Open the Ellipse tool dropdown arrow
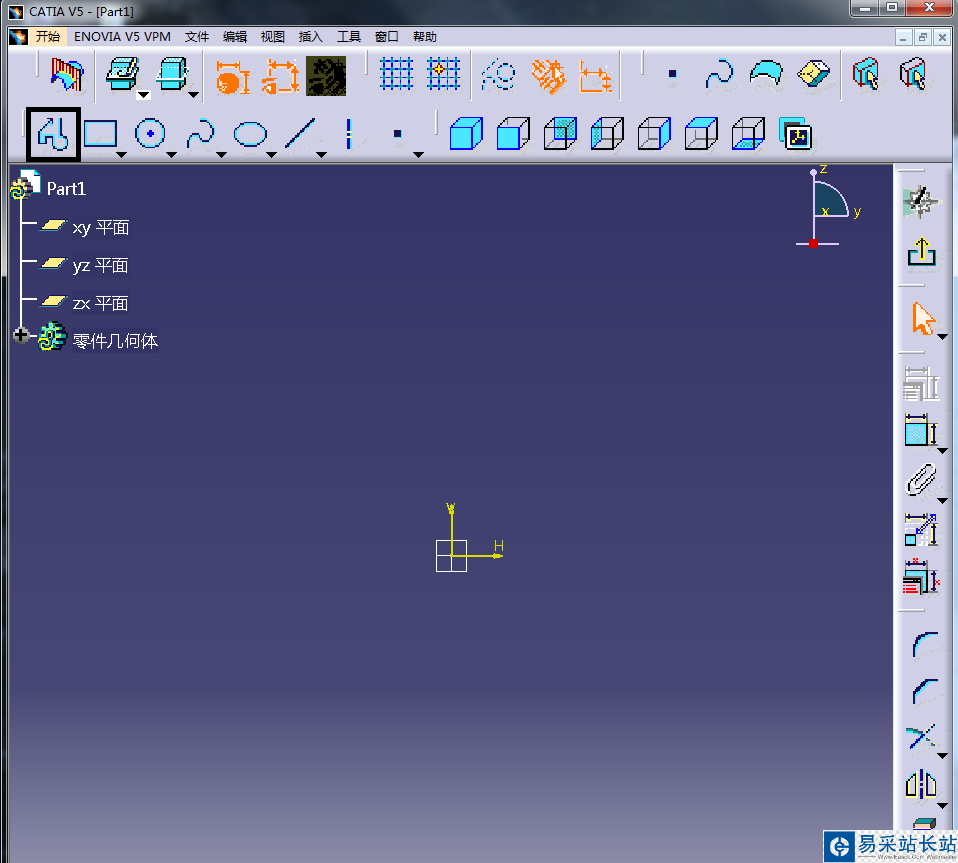 (272, 155)
